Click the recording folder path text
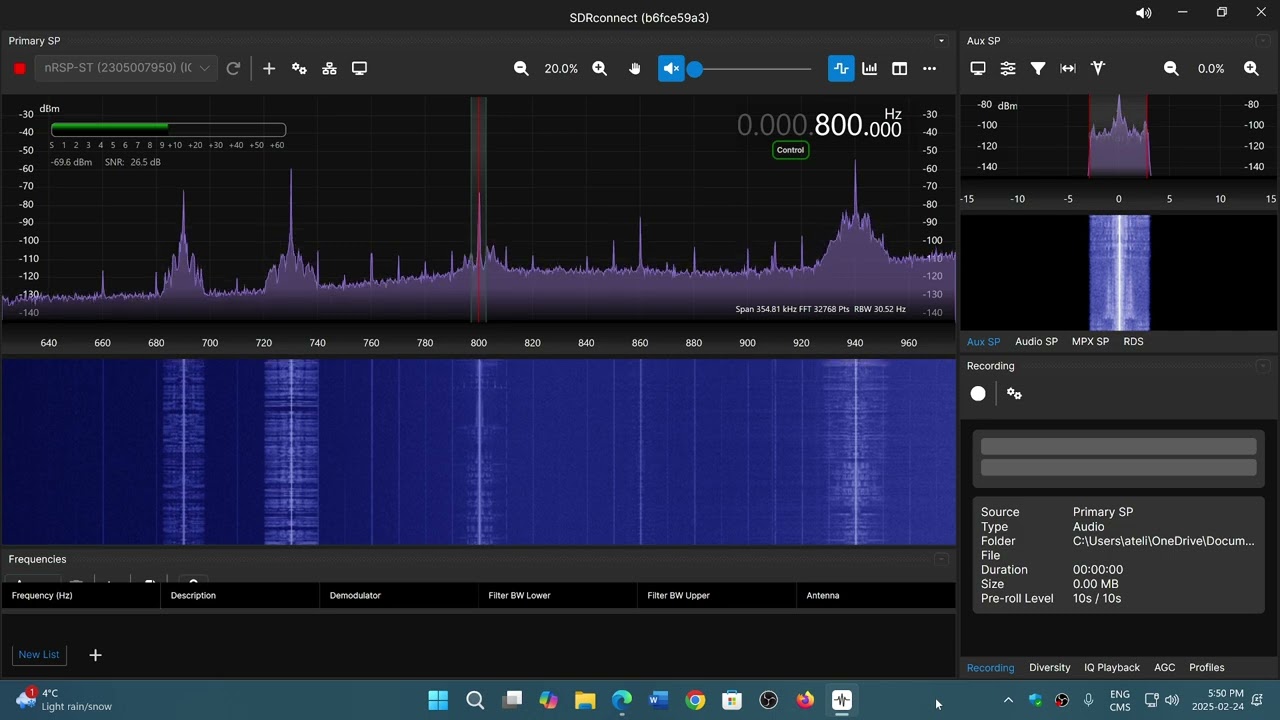Viewport: 1280px width, 720px height. 1163,541
